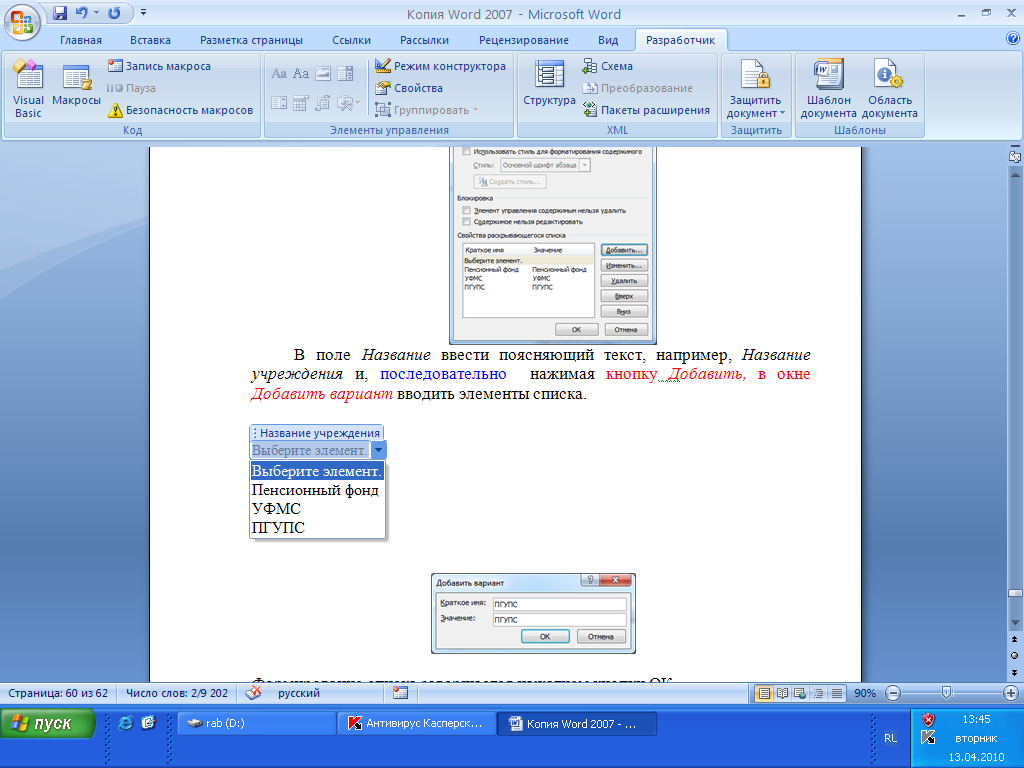The width and height of the screenshot is (1024, 768).
Task: Insert plain text content control (second Aa)
Action: (x=300, y=73)
